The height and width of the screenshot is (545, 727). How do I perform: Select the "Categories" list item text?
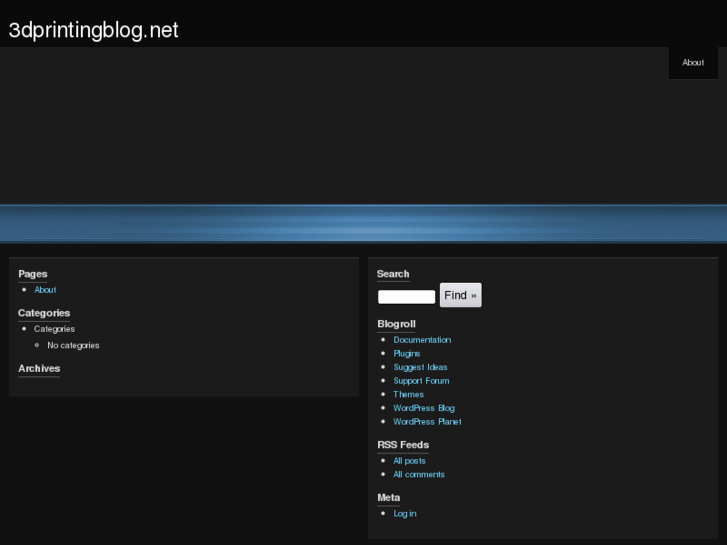point(54,329)
